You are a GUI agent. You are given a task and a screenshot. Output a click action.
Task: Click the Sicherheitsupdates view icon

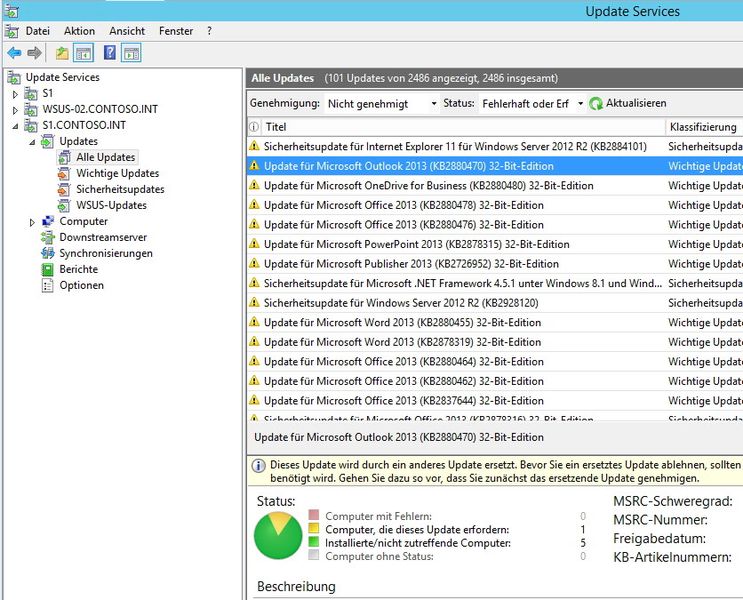pos(64,190)
